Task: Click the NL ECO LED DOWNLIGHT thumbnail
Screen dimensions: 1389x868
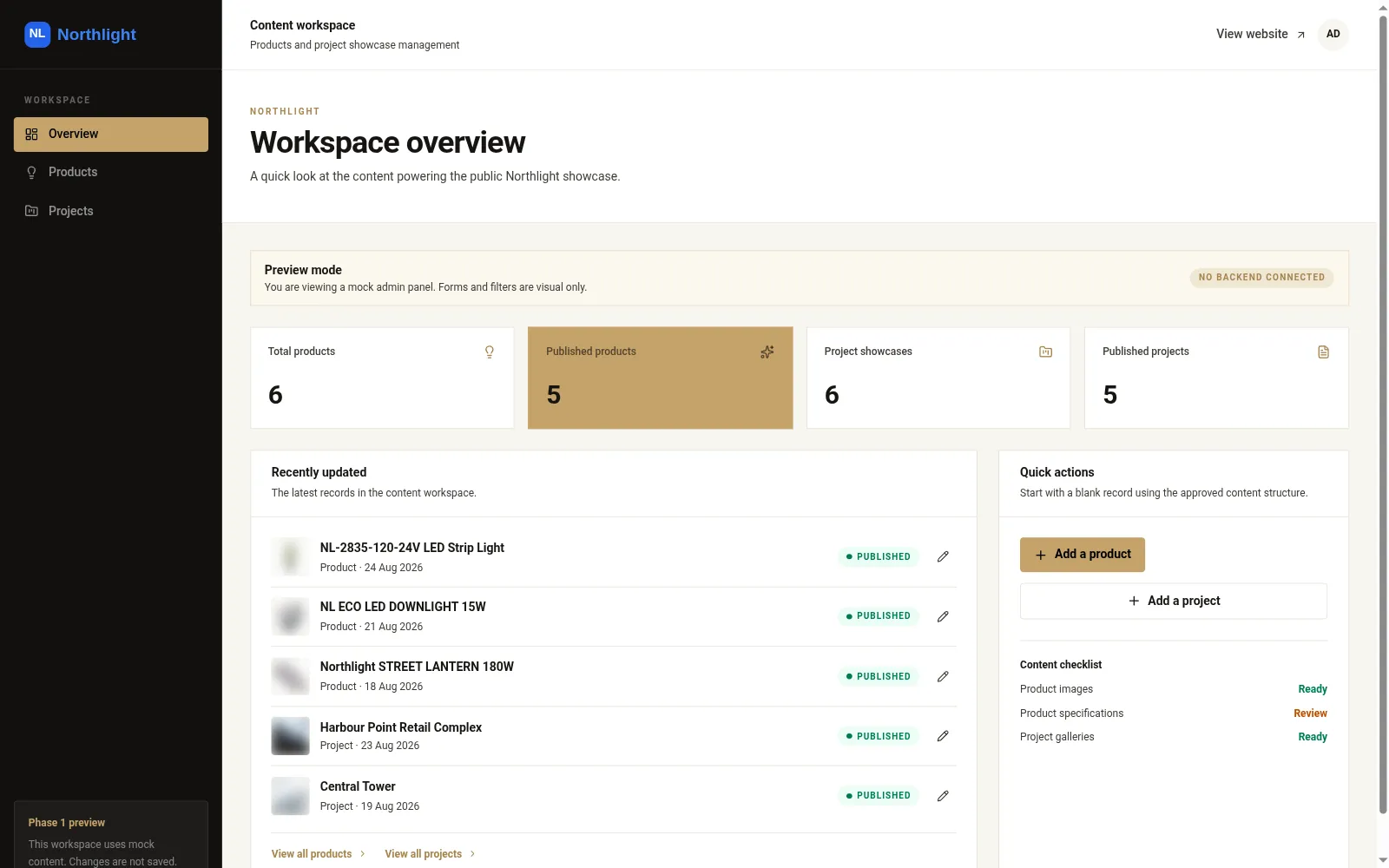Action: tap(290, 616)
